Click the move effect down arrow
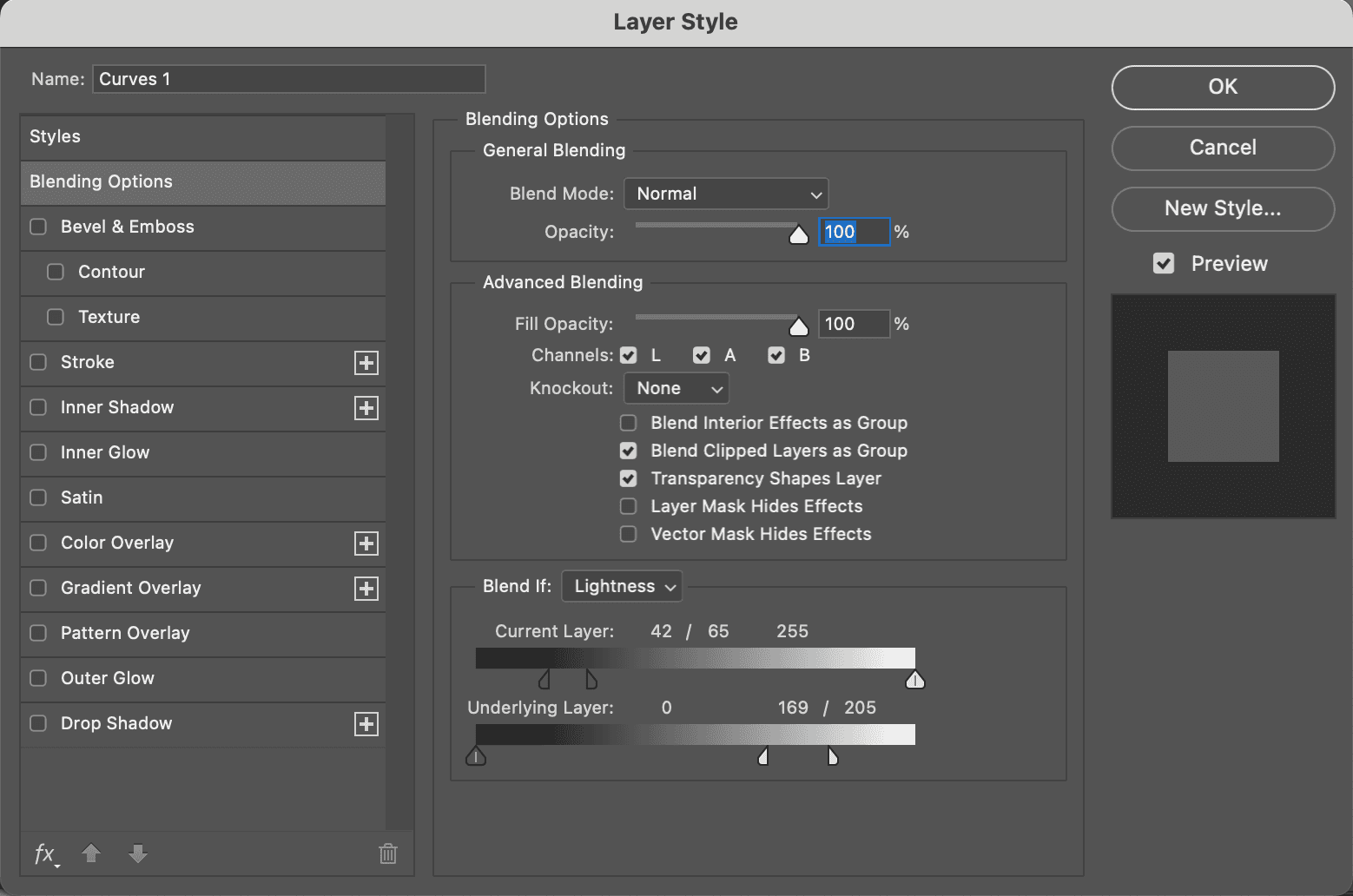The height and width of the screenshot is (896, 1353). [138, 853]
